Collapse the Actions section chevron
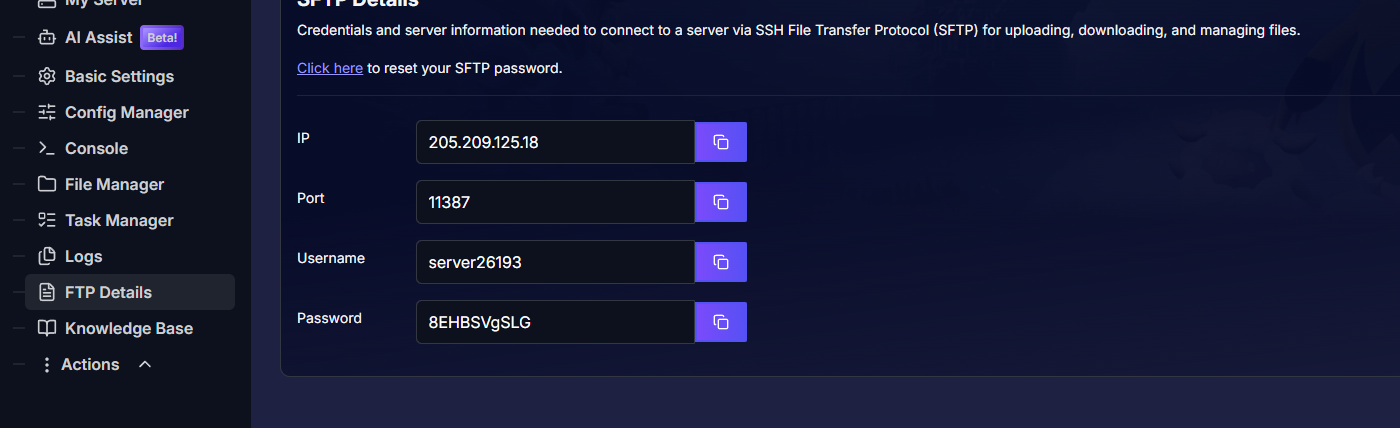The height and width of the screenshot is (428, 1400). [145, 364]
